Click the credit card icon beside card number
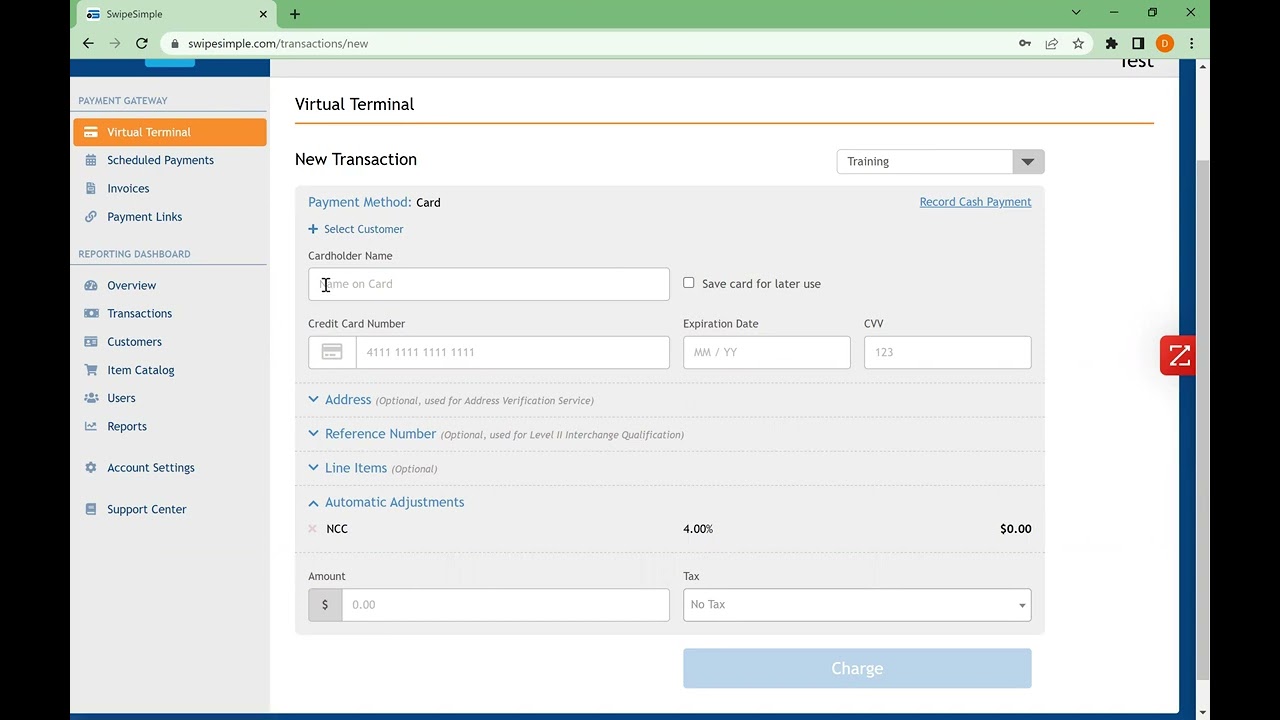1280x720 pixels. pyautogui.click(x=332, y=352)
